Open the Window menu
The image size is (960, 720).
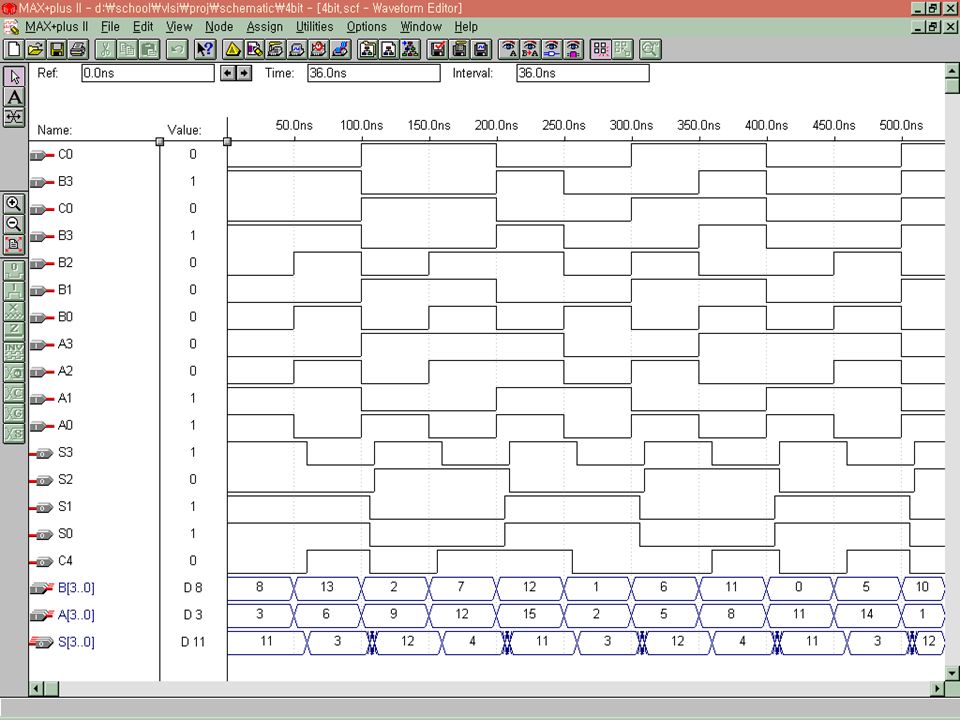pos(421,27)
